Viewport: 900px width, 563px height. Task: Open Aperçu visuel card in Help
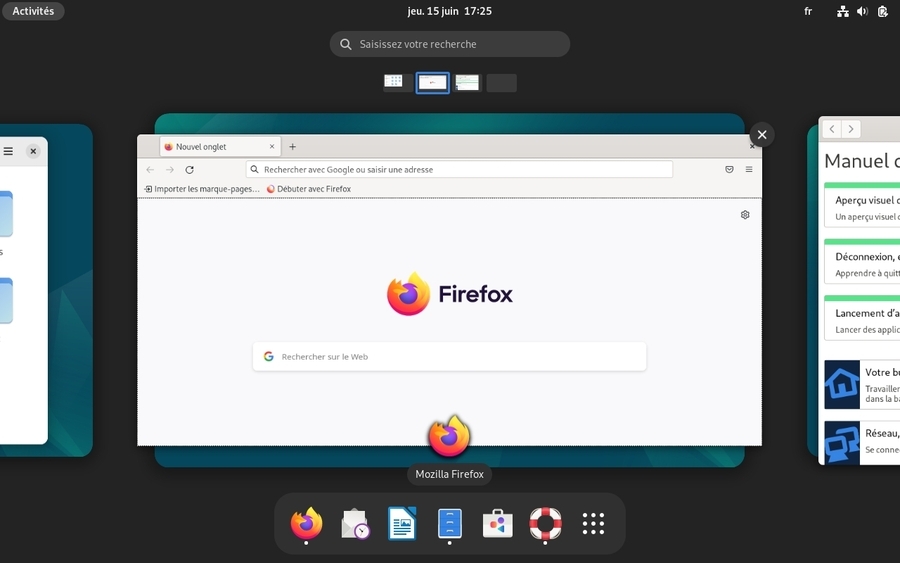tap(862, 205)
